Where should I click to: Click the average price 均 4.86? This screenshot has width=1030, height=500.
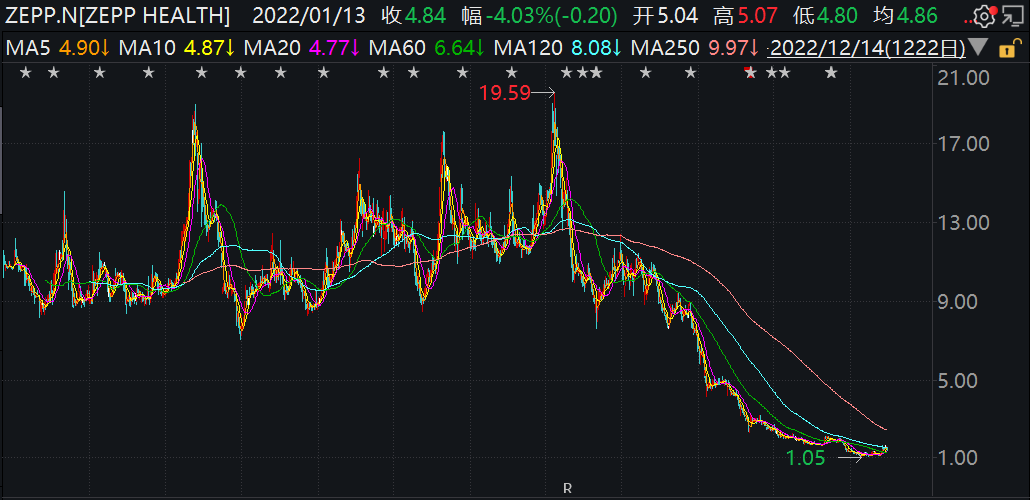906,16
